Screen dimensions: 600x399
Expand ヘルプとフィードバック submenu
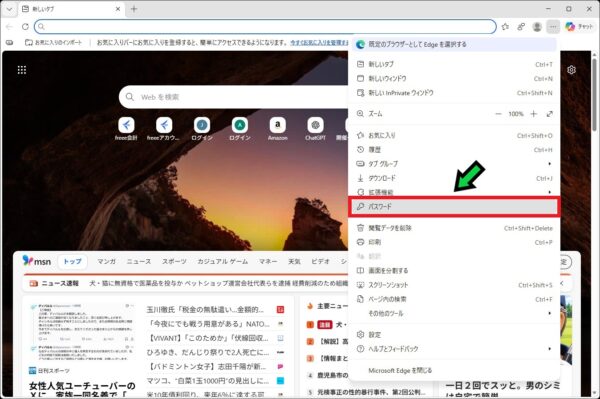(x=454, y=349)
